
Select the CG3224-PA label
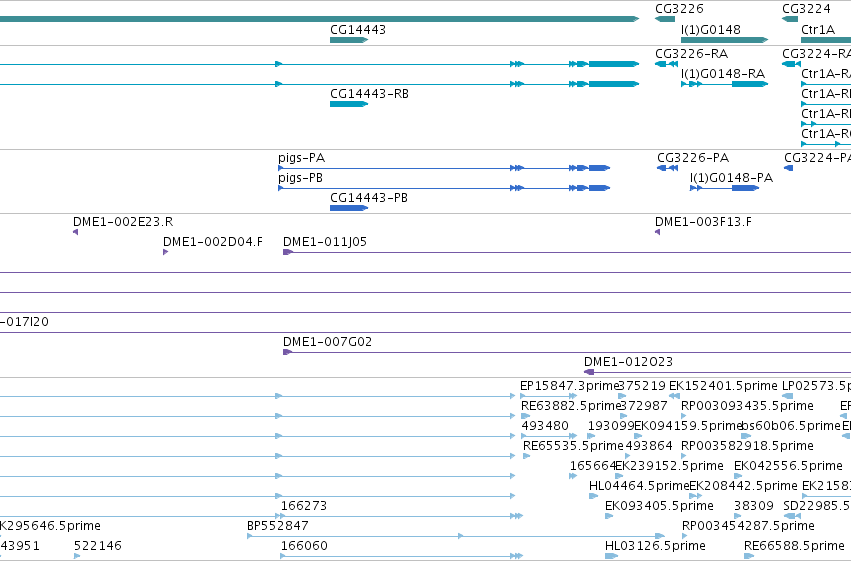[x=817, y=158]
